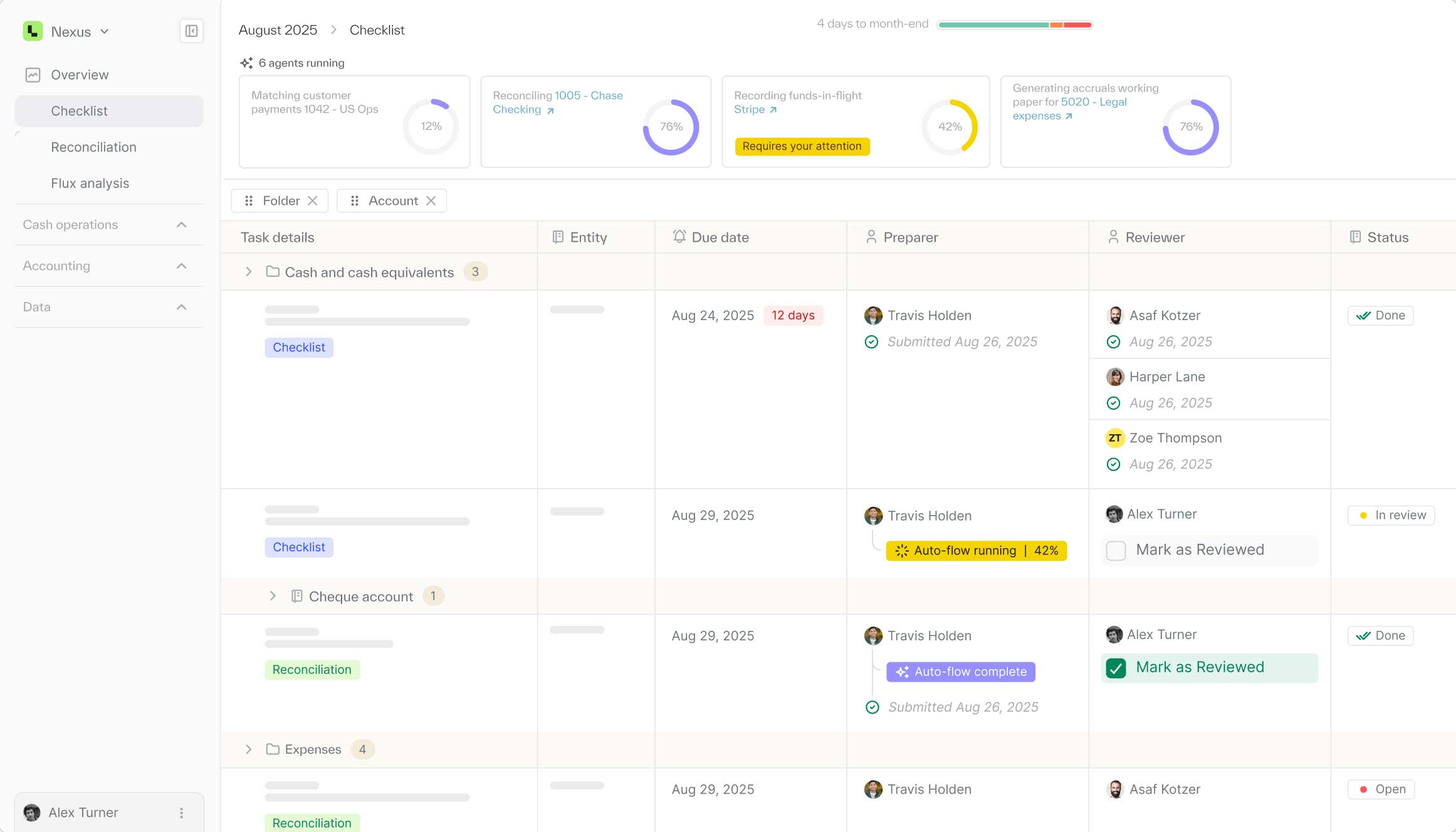
Task: Collapse sidebar with the panel icon
Action: click(x=191, y=31)
